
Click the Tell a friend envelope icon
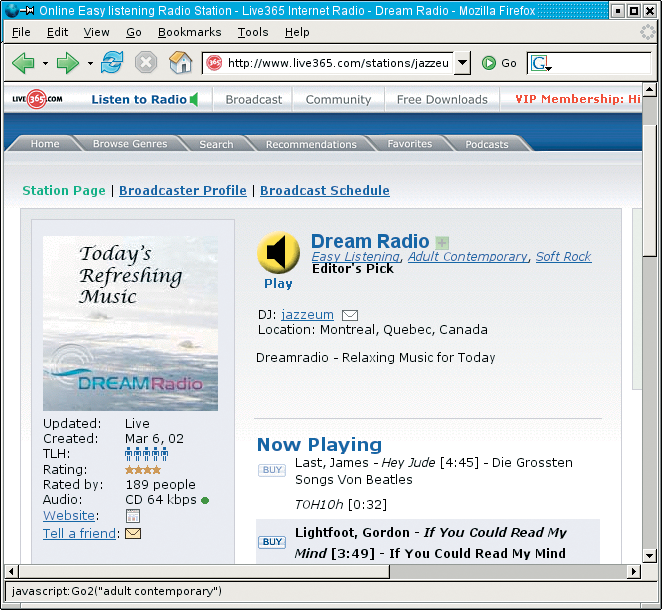133,534
